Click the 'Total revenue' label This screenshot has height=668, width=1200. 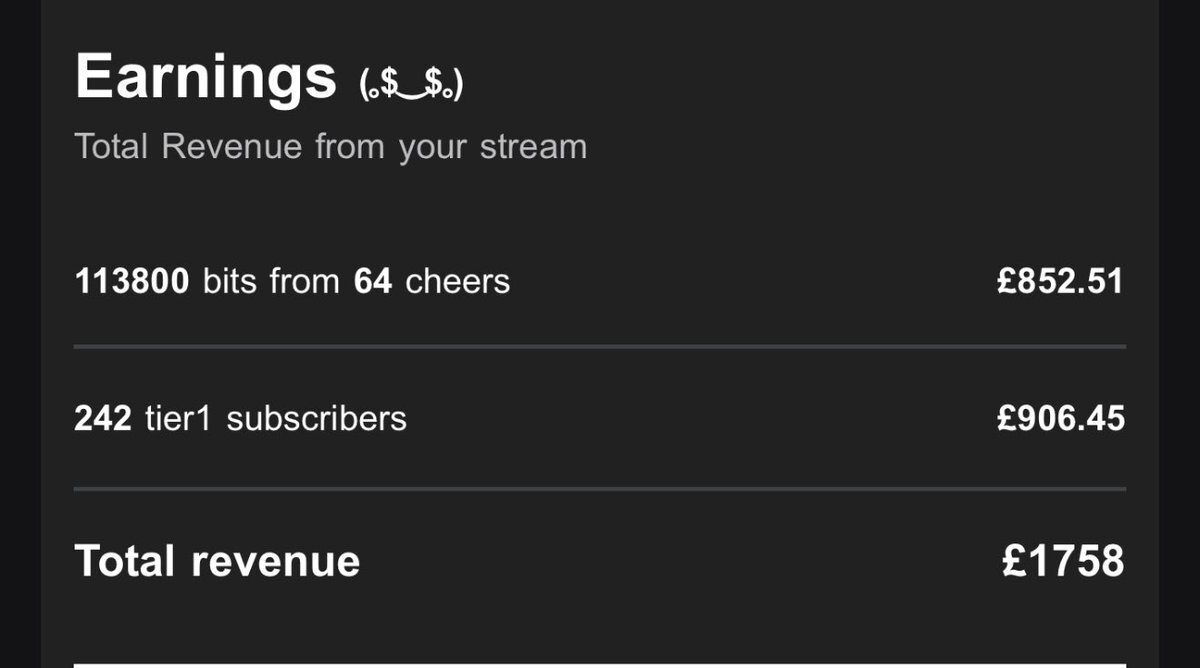tap(217, 561)
